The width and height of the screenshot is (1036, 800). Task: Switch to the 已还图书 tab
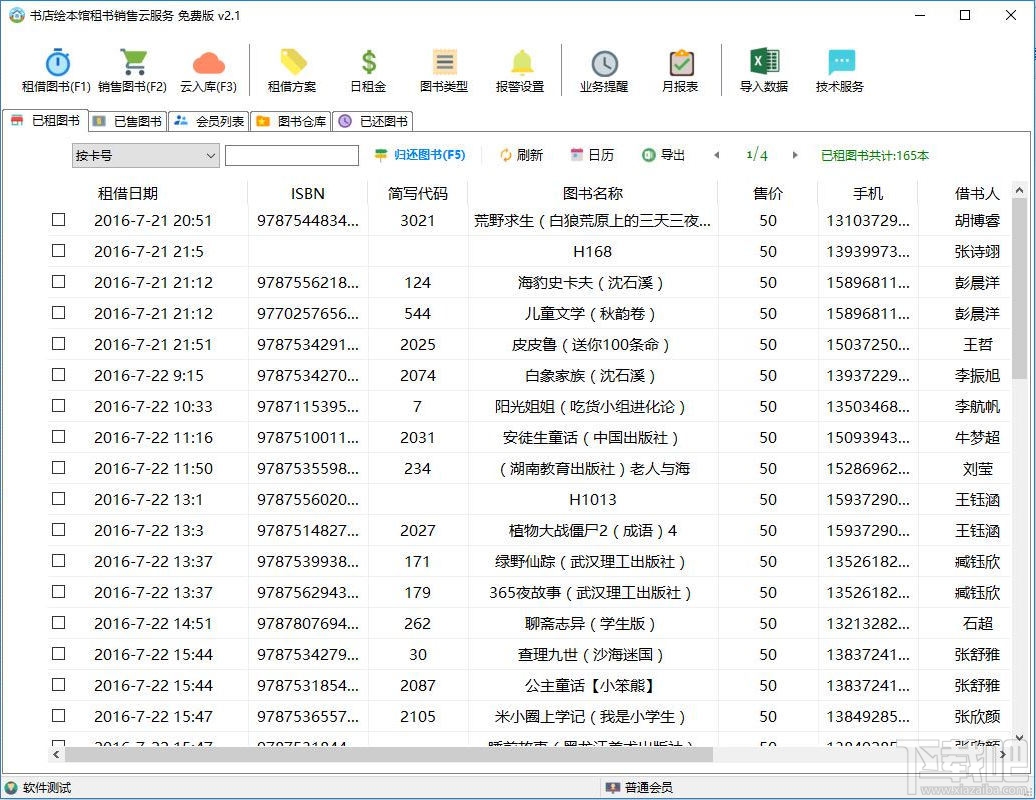pyautogui.click(x=373, y=121)
